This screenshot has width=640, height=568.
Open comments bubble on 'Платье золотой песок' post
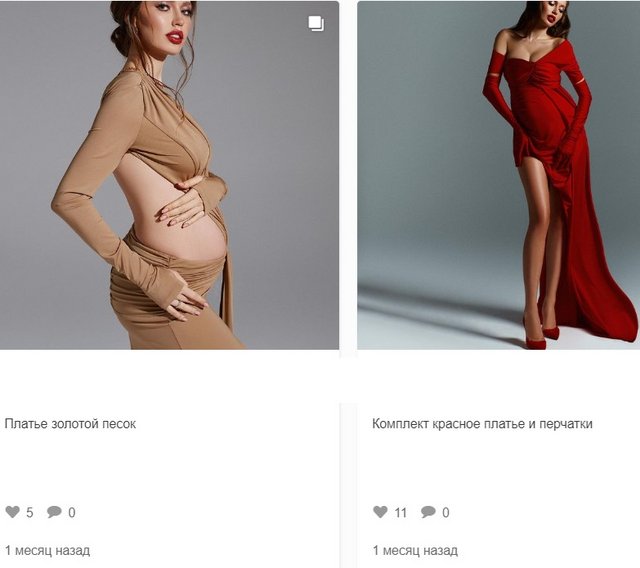[x=54, y=512]
